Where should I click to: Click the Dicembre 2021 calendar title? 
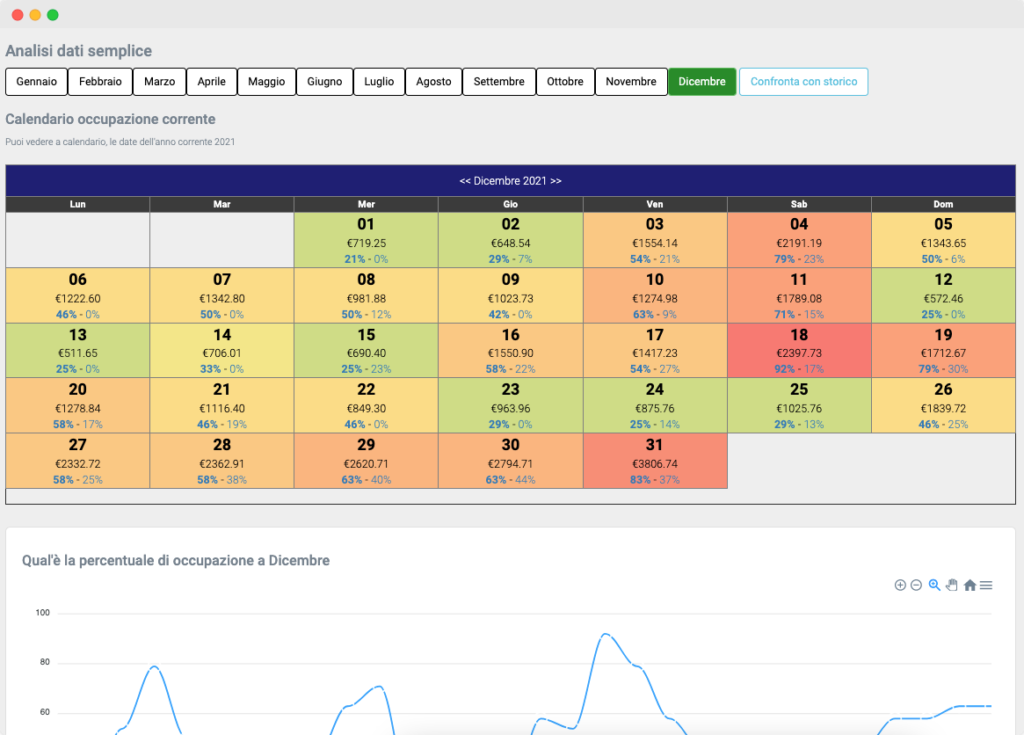pos(510,181)
